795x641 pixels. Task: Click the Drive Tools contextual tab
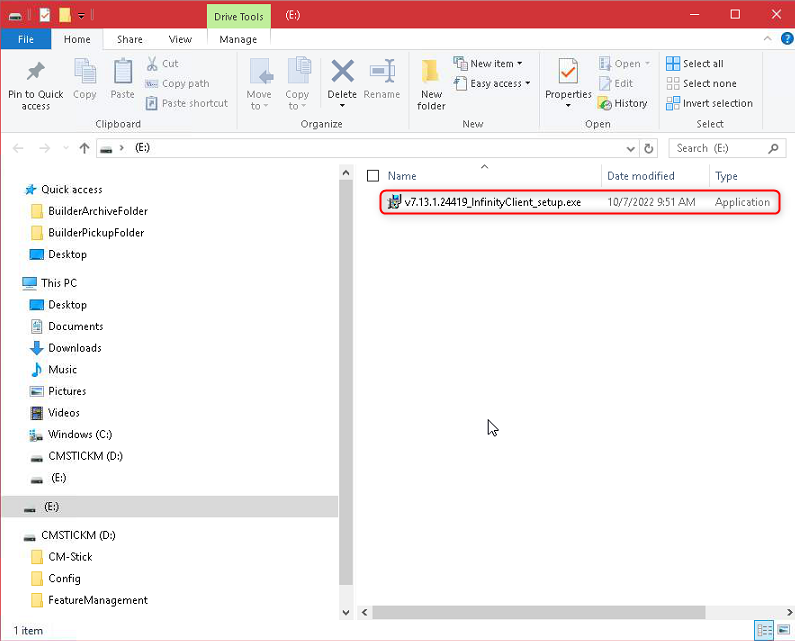coord(238,16)
